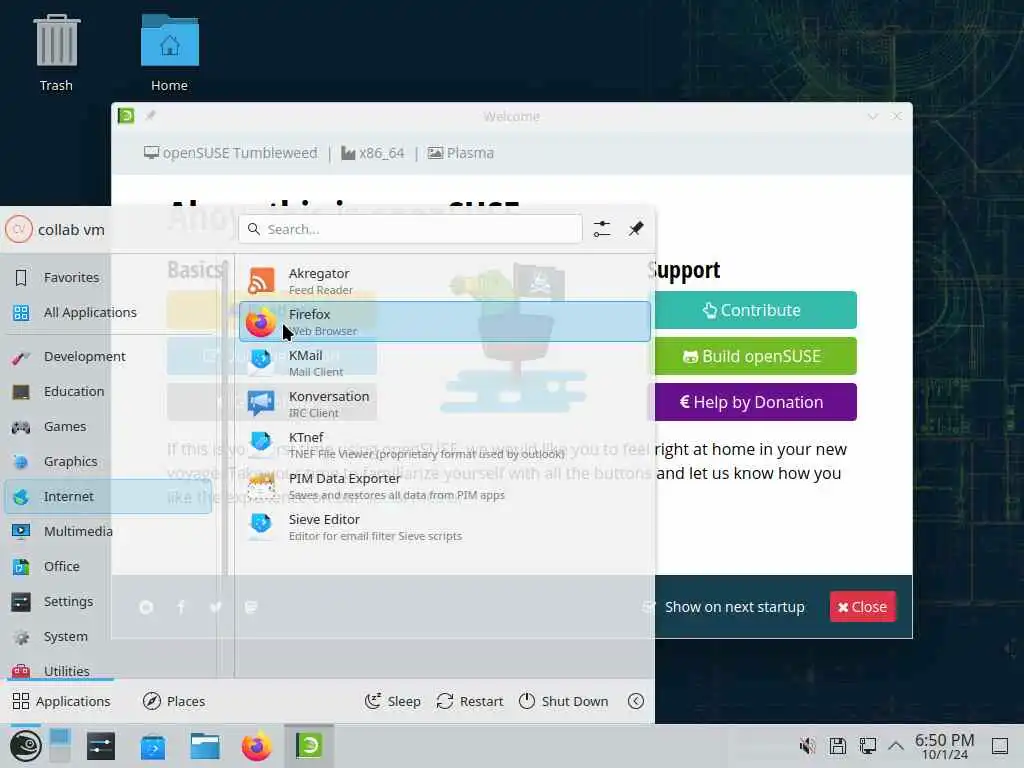Open Firefox Web Browser from the menu
This screenshot has height=768, width=1024.
tap(445, 321)
